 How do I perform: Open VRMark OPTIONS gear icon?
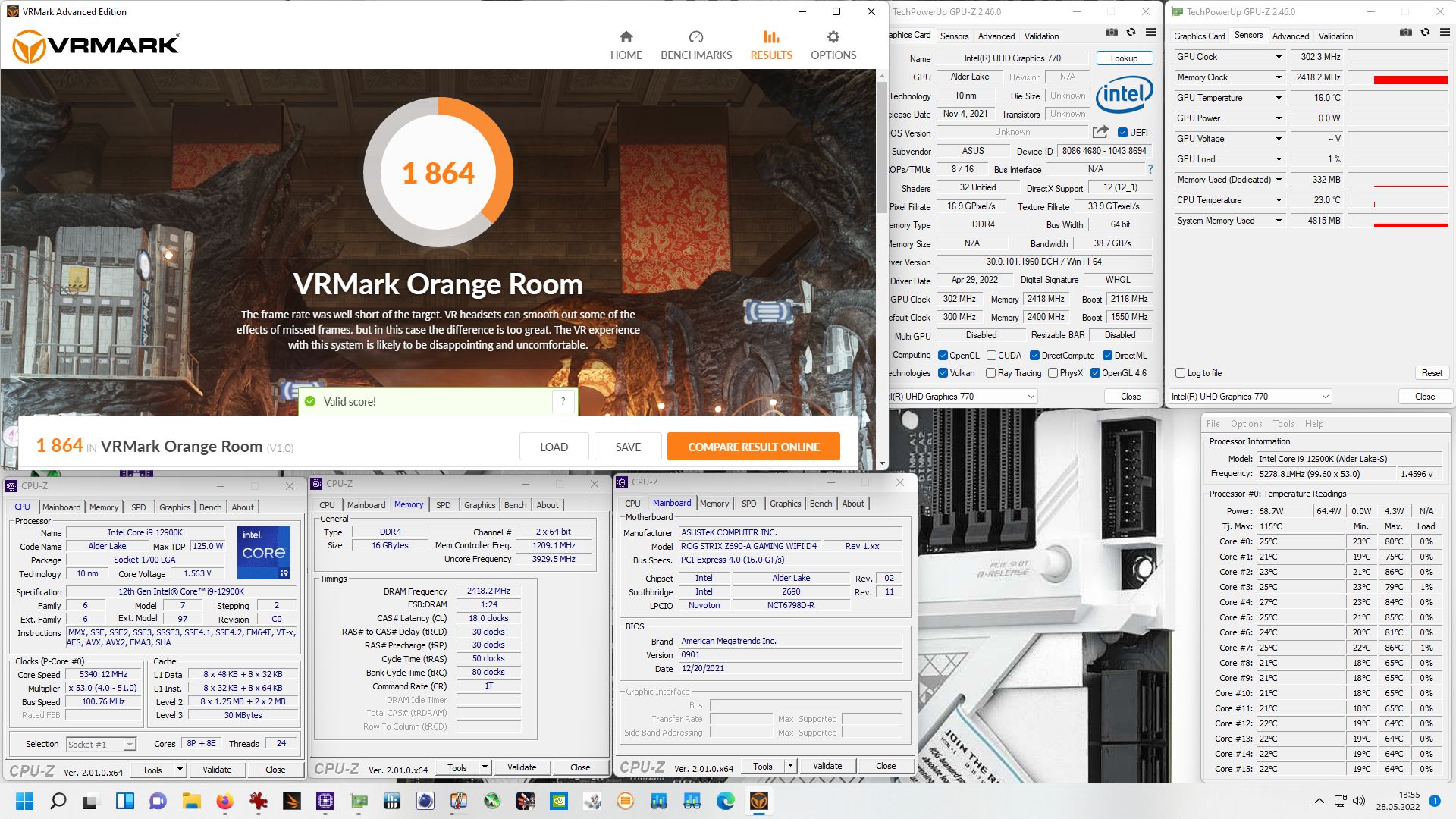point(833,36)
